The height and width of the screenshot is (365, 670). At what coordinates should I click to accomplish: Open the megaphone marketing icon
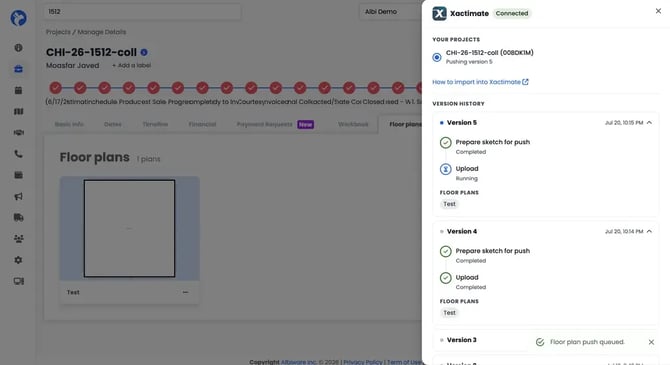pyautogui.click(x=18, y=196)
